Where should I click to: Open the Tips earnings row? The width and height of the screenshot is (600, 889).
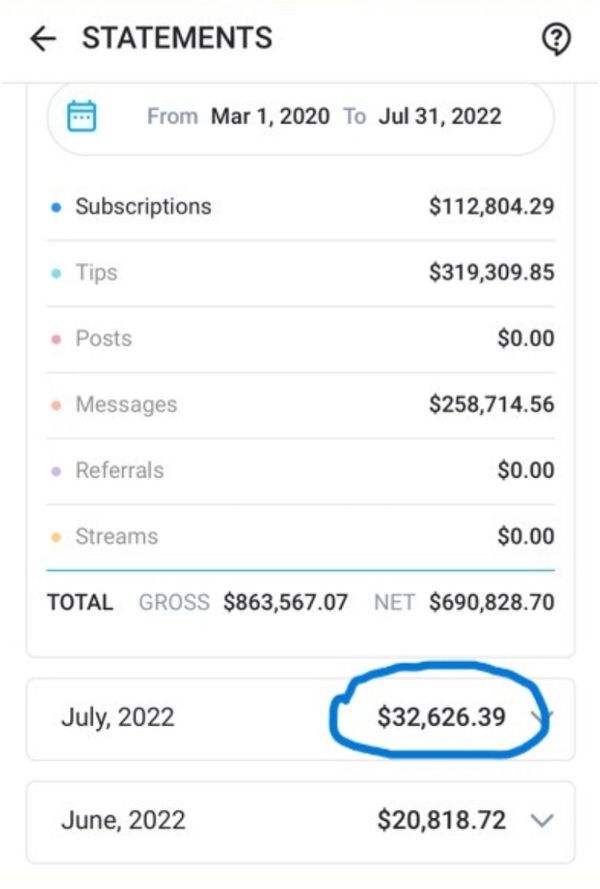click(301, 273)
